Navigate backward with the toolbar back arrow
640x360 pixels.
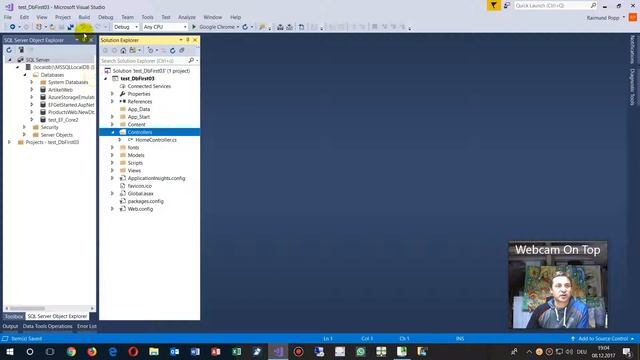[x=12, y=27]
